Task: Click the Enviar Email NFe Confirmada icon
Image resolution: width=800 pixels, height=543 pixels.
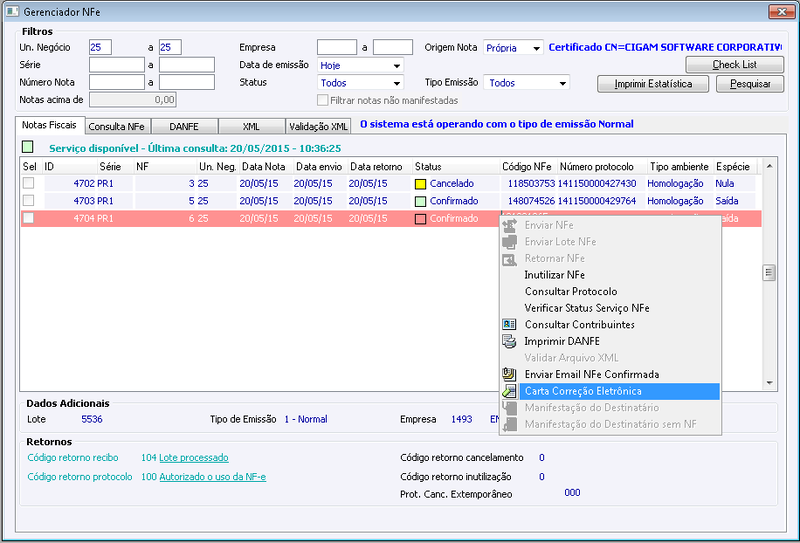Action: [509, 375]
